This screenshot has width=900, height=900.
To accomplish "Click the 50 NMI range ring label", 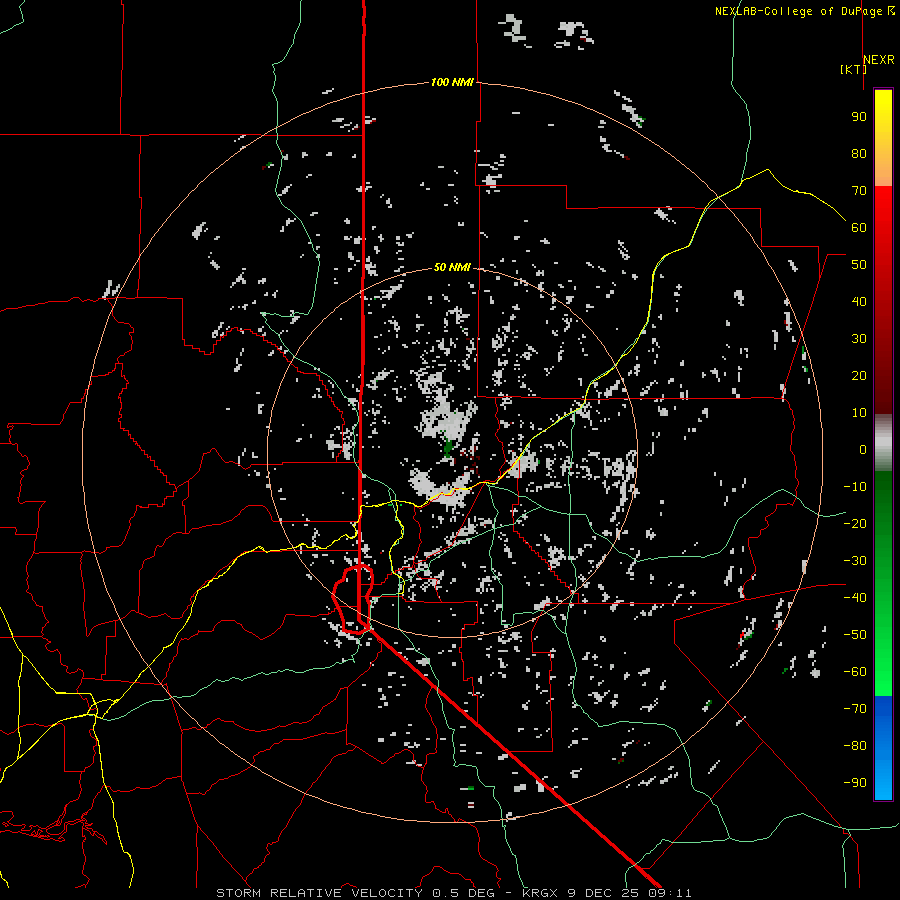I will coord(452,267).
